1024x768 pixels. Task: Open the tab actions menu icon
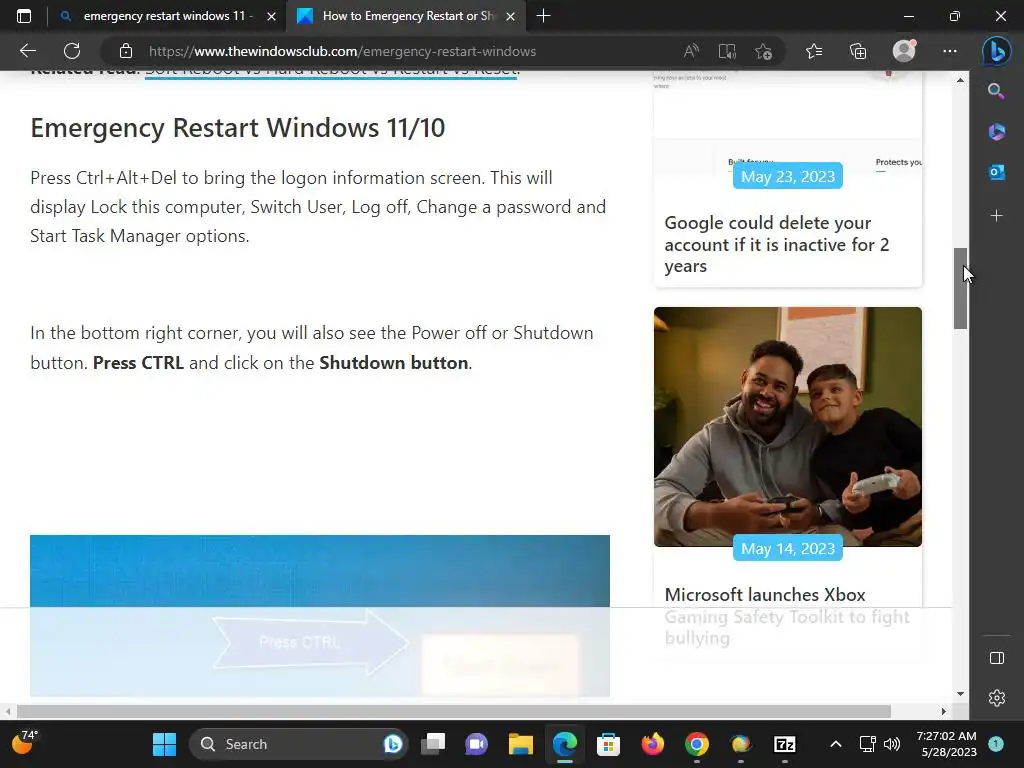[24, 16]
